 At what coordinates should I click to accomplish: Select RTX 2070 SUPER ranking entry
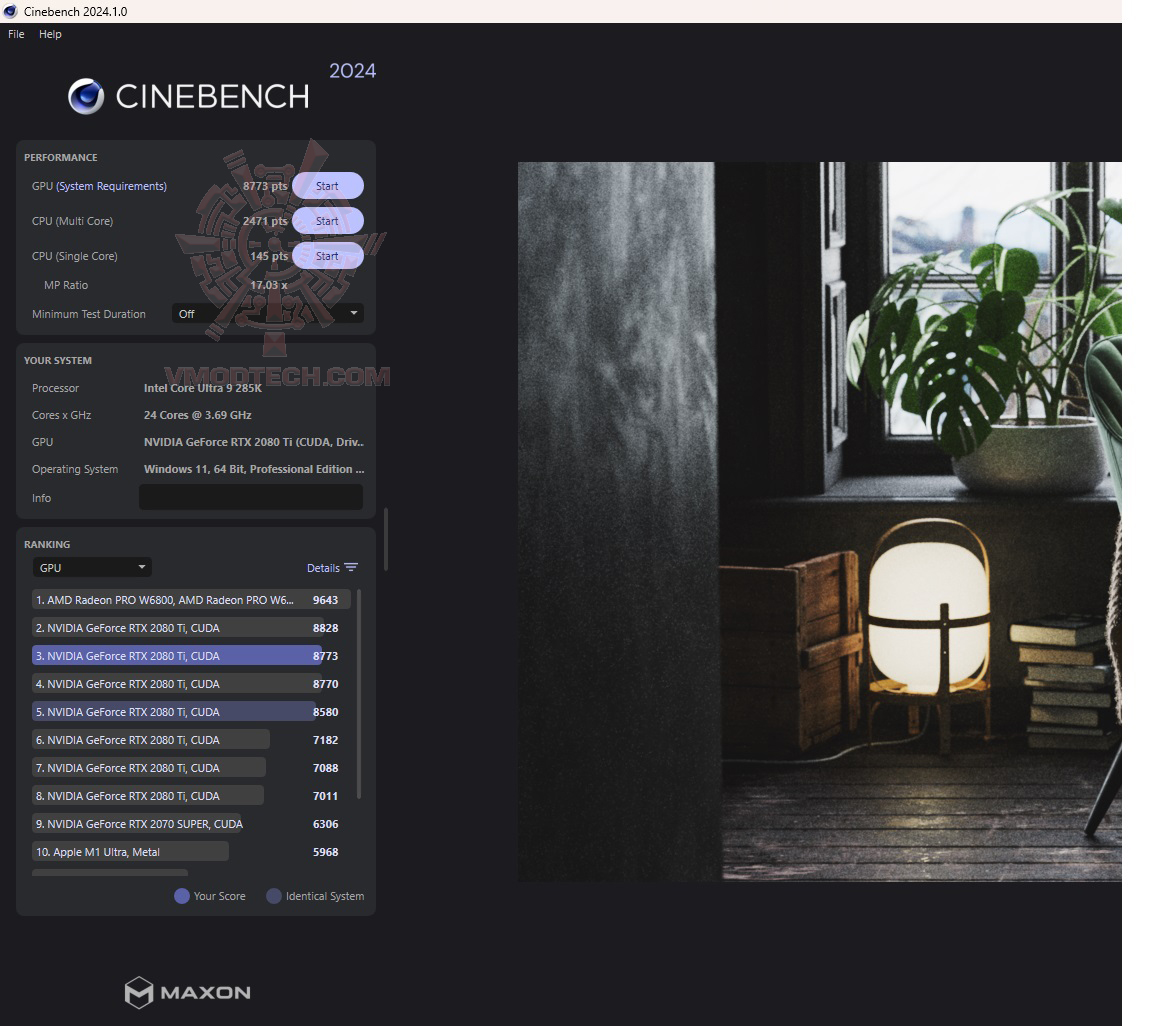[190, 824]
